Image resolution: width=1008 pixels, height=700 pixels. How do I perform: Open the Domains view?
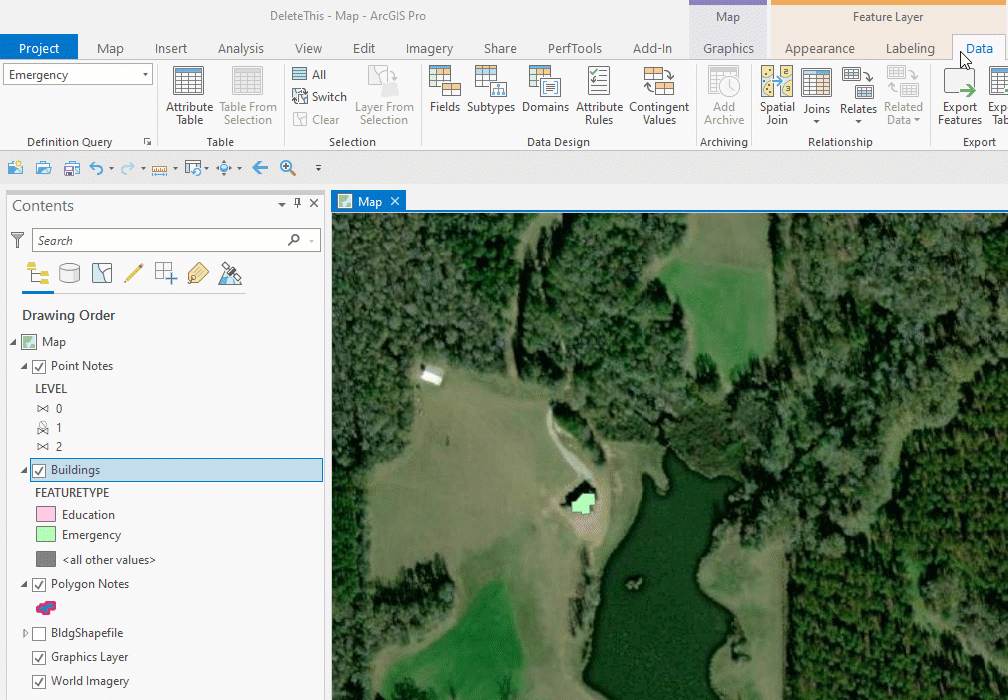[545, 90]
